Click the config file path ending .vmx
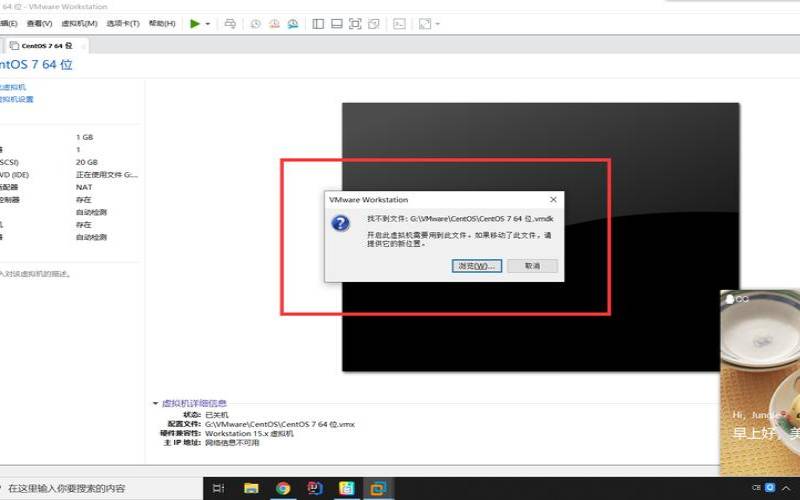 [x=280, y=424]
